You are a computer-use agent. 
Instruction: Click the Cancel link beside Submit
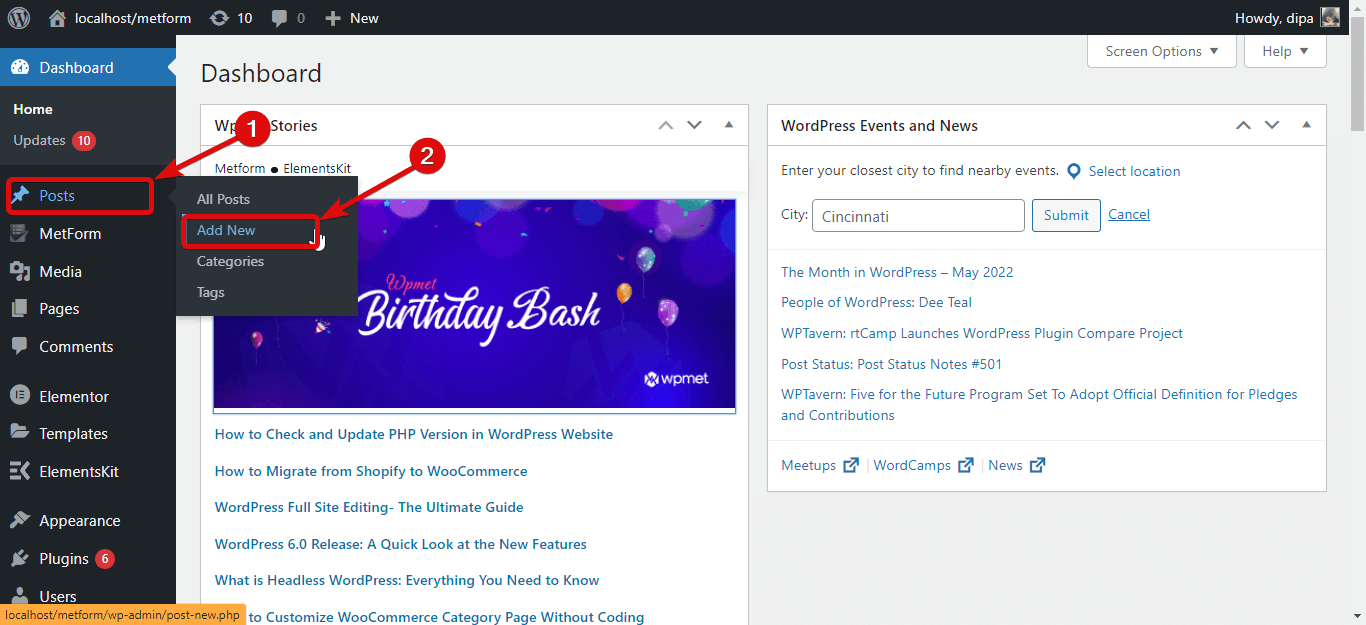1129,215
